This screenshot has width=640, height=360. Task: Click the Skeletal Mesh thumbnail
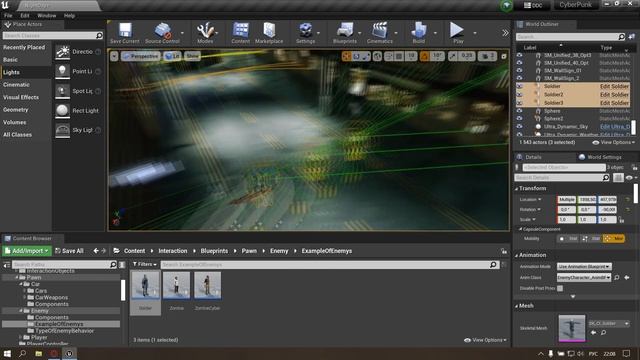(x=571, y=328)
